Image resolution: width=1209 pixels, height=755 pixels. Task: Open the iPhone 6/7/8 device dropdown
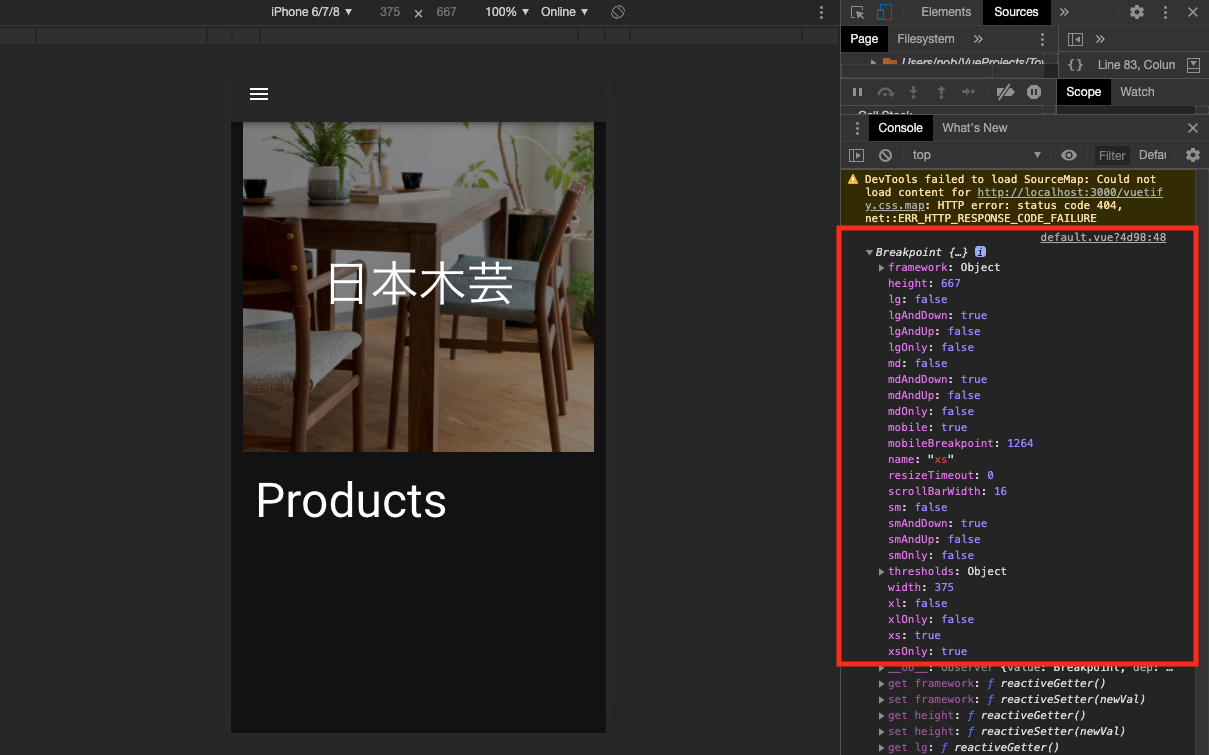(311, 12)
